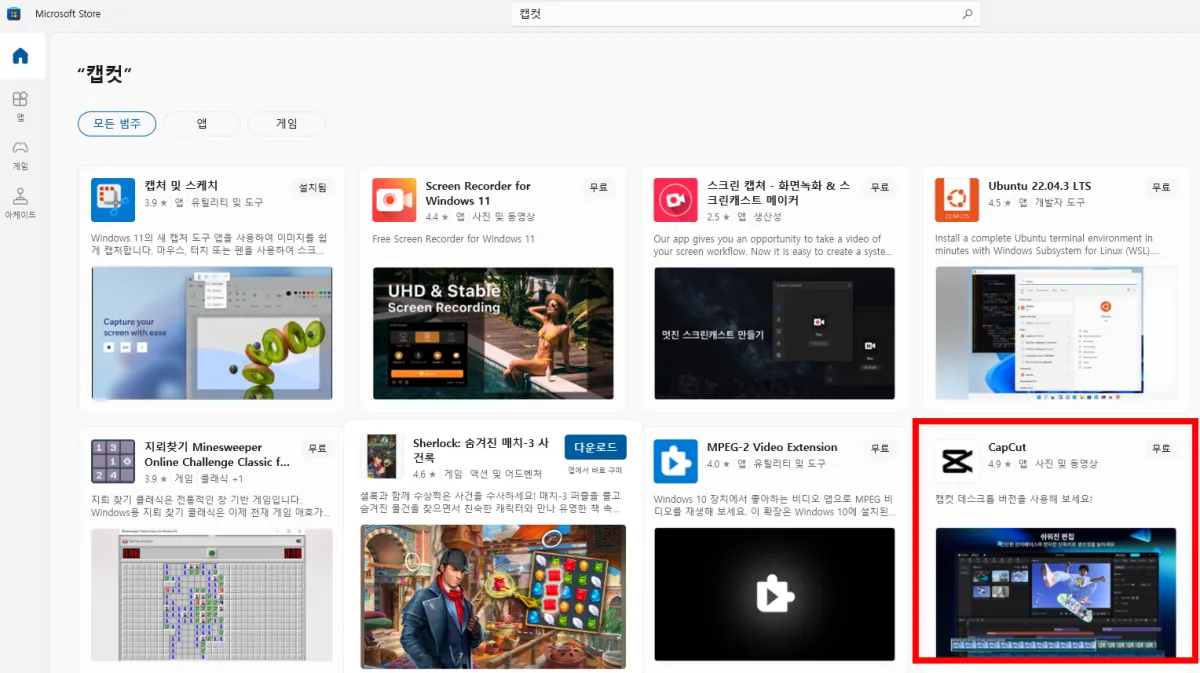Click the Ubuntu 4.5 star rating text

(x=1001, y=203)
